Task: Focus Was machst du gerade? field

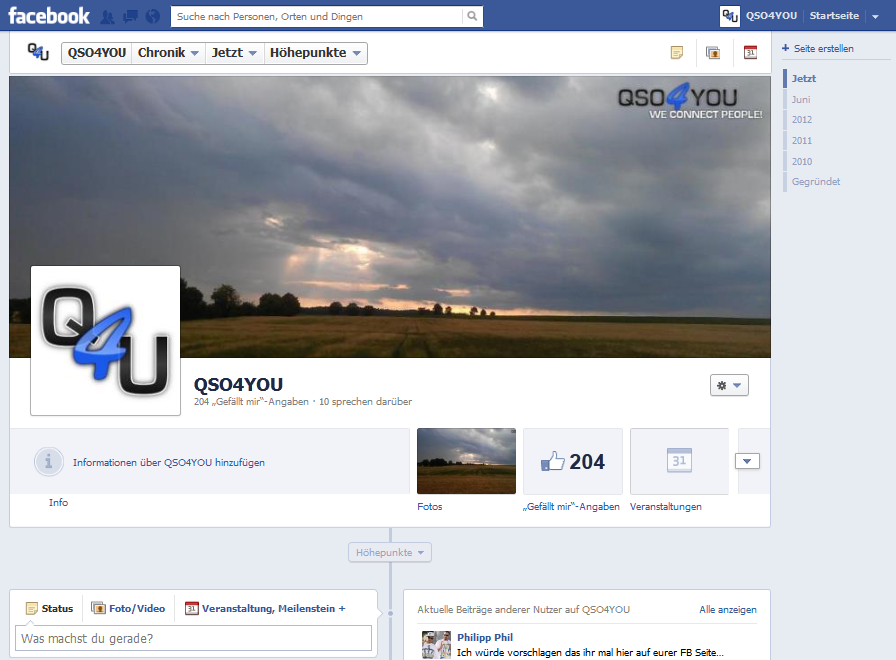Action: (x=193, y=638)
